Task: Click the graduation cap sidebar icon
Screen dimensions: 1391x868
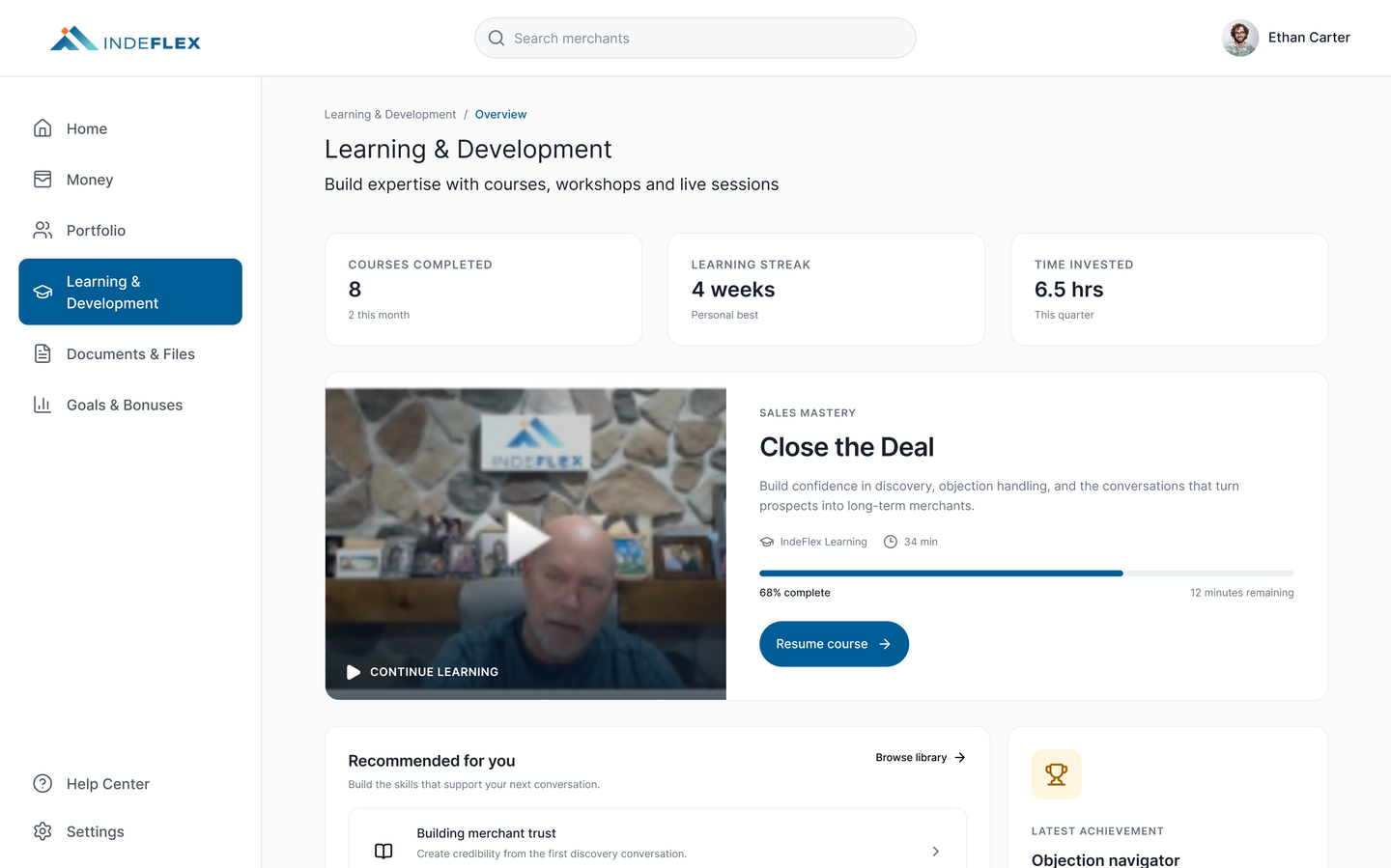Action: coord(43,292)
